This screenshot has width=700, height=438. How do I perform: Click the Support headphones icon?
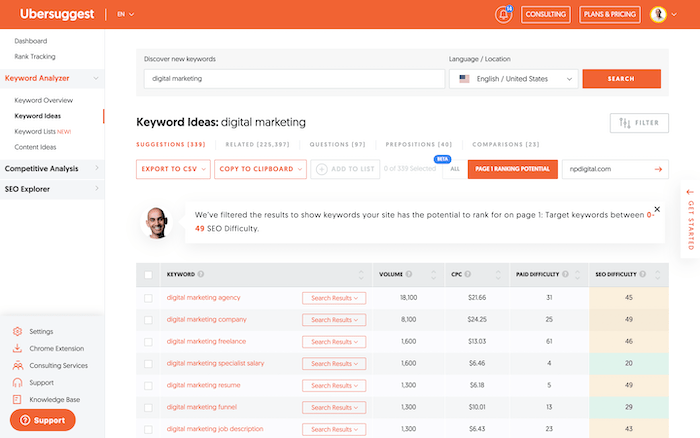pyautogui.click(x=17, y=383)
